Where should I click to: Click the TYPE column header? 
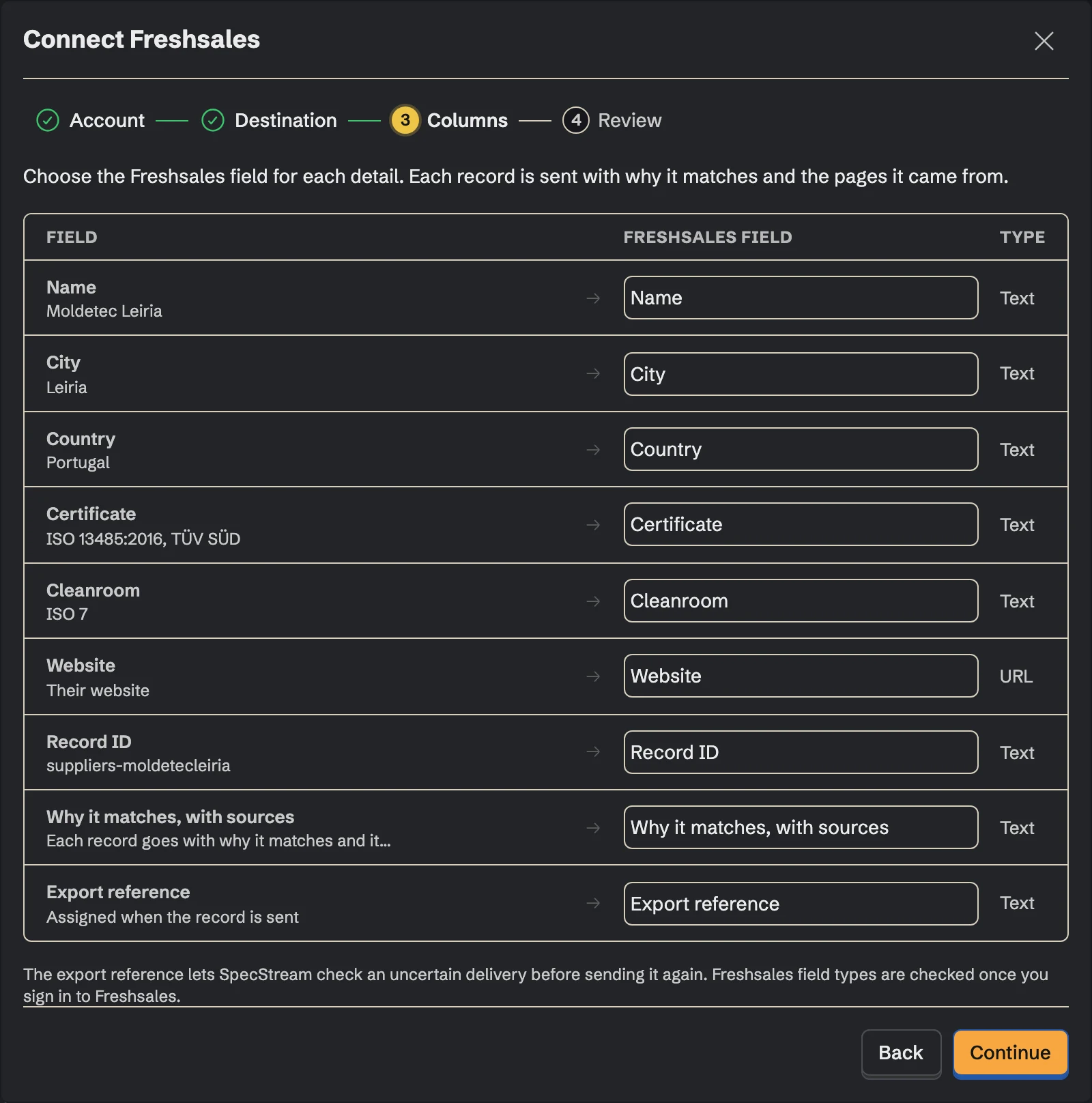point(1022,237)
